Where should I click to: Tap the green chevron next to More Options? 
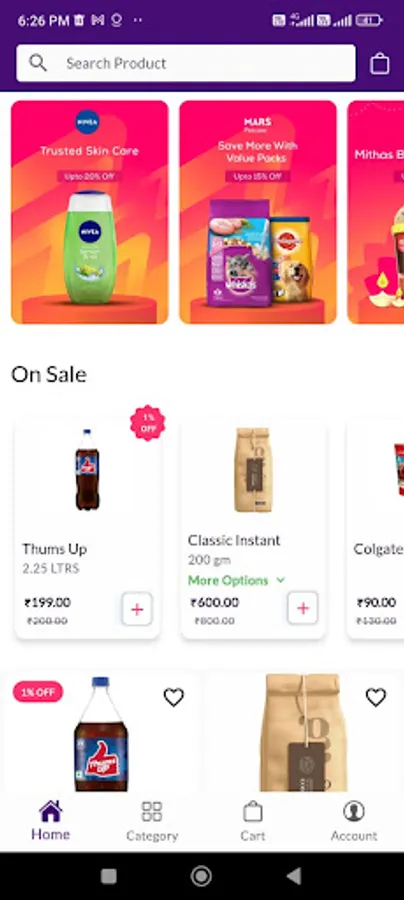281,580
